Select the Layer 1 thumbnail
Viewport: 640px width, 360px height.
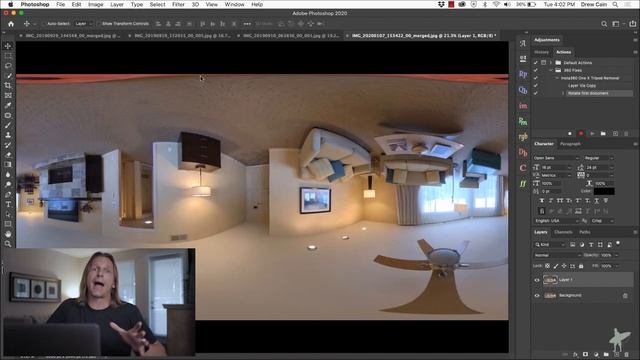(550, 280)
